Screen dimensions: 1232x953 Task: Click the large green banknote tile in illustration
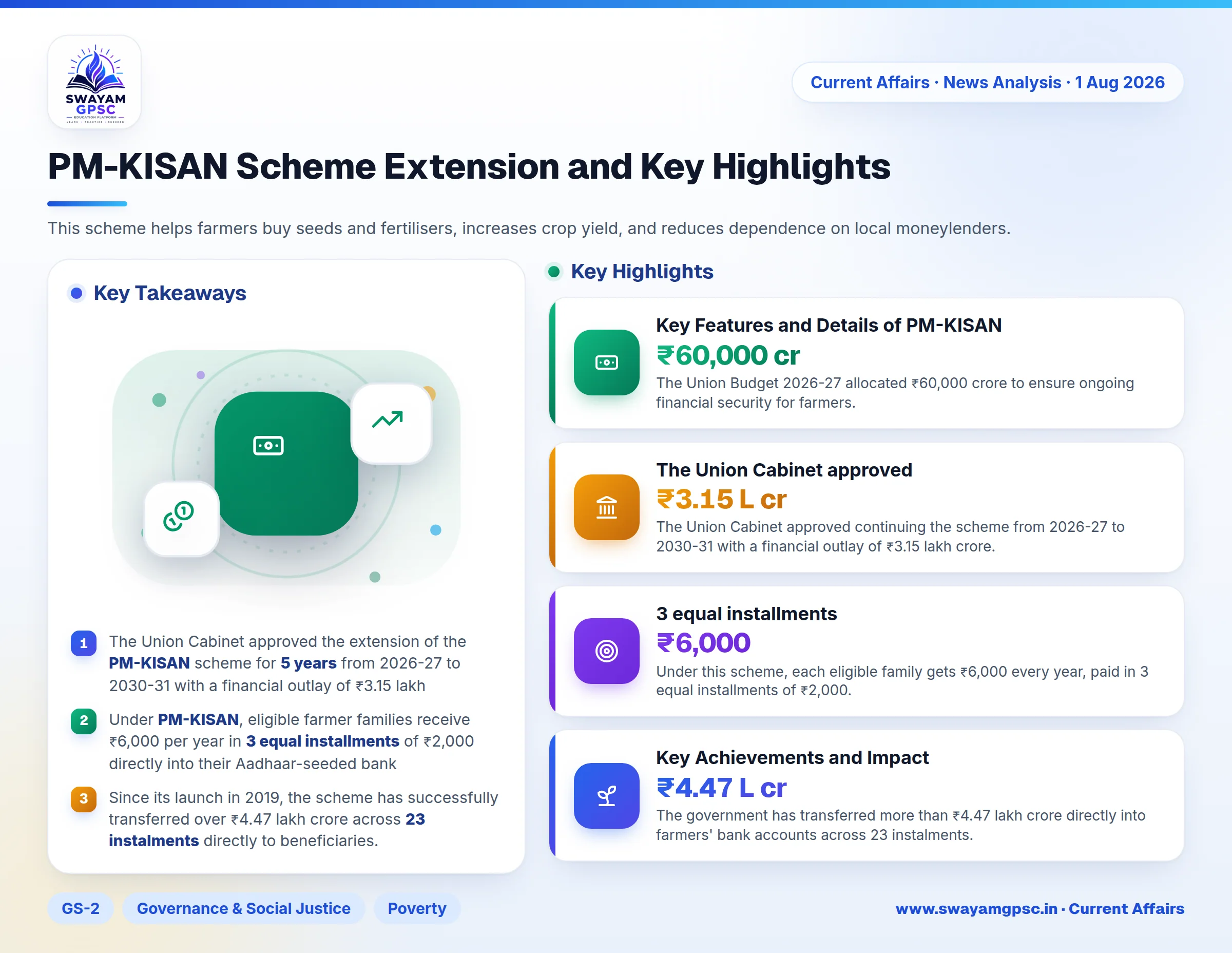pyautogui.click(x=286, y=463)
